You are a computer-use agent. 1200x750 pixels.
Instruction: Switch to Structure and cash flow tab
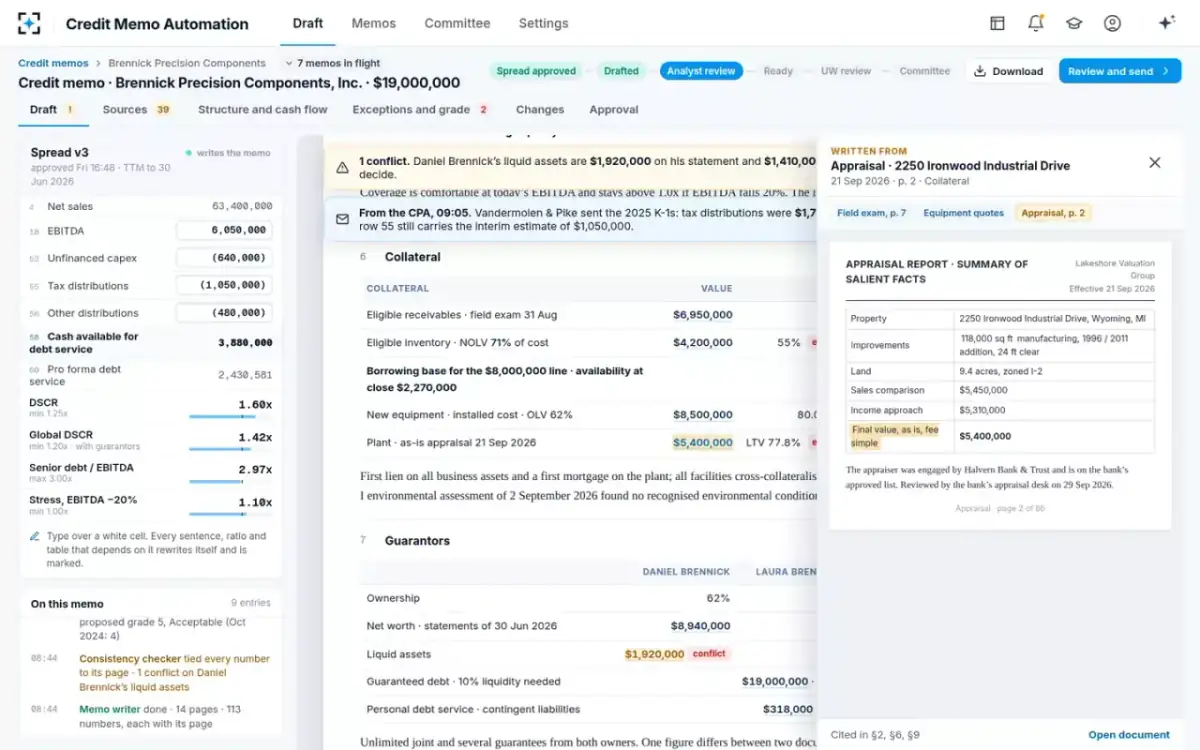pos(262,109)
